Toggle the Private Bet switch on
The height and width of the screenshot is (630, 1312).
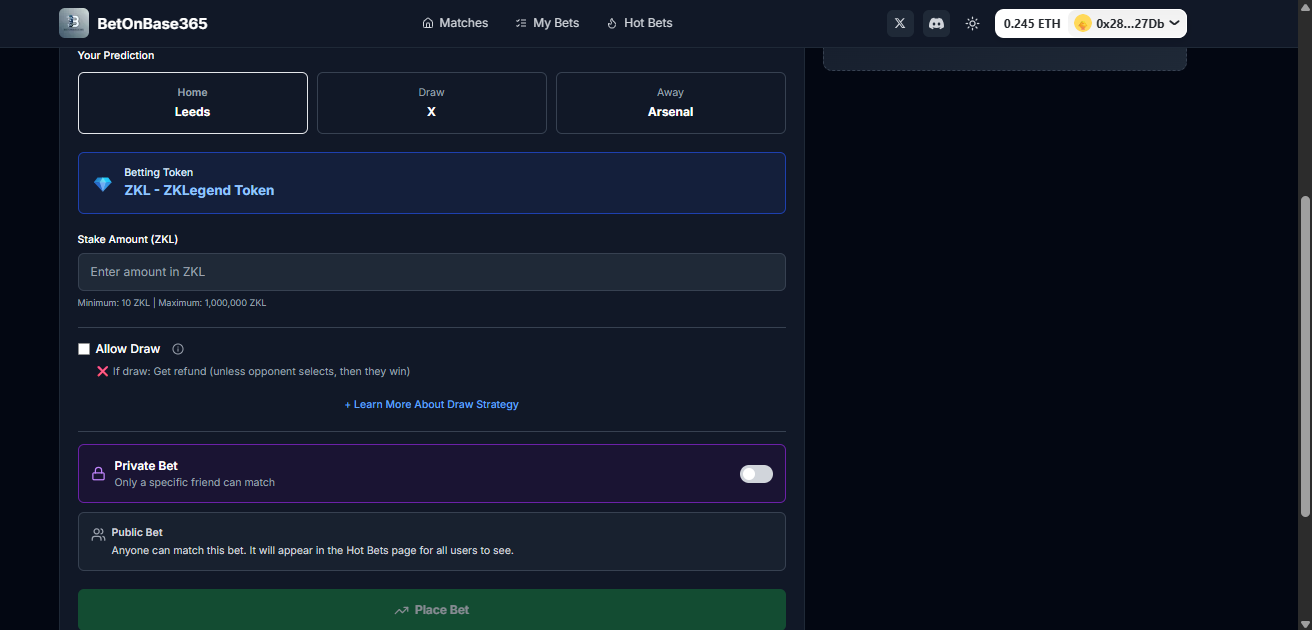point(755,474)
